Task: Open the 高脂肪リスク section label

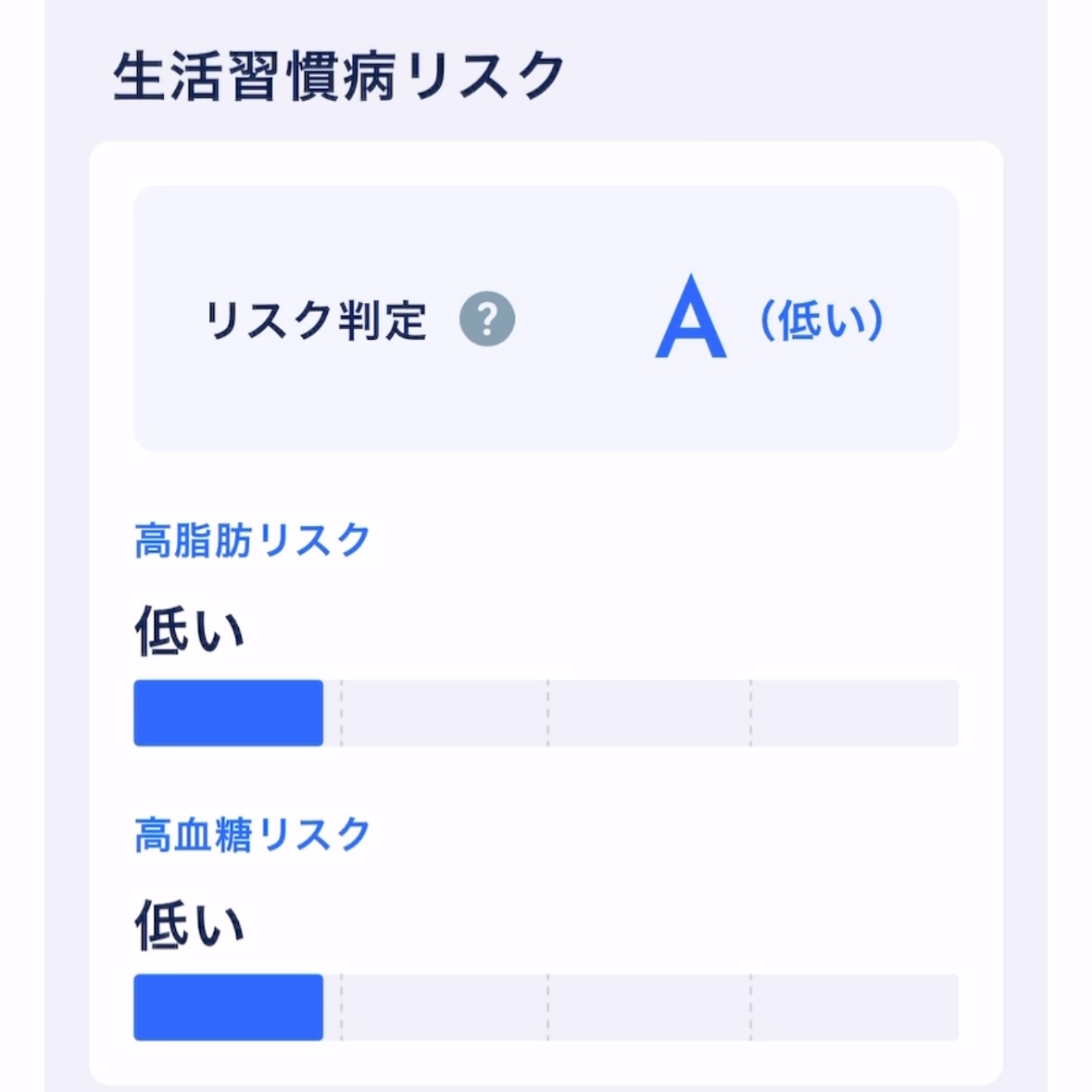Action: coord(253,540)
